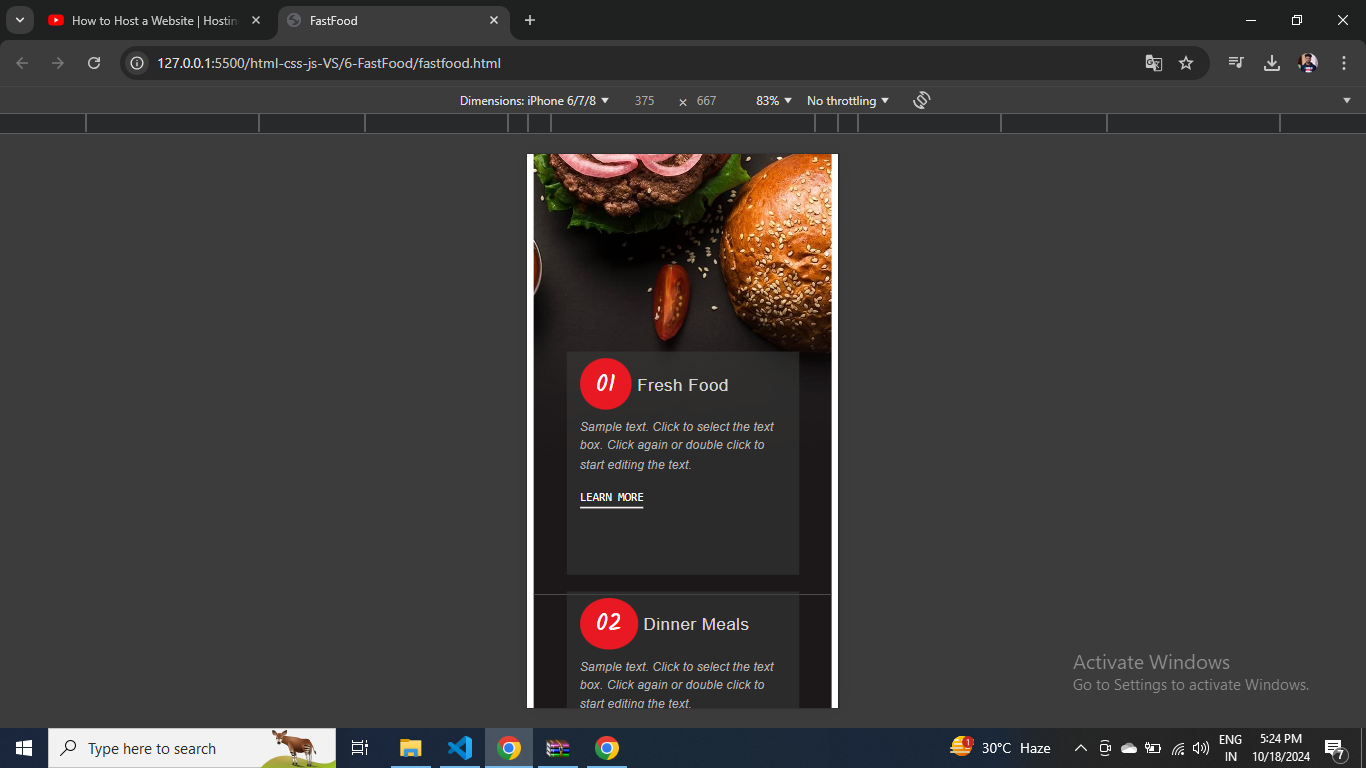The height and width of the screenshot is (768, 1366).
Task: Close the FastFood tab
Action: (x=494, y=20)
